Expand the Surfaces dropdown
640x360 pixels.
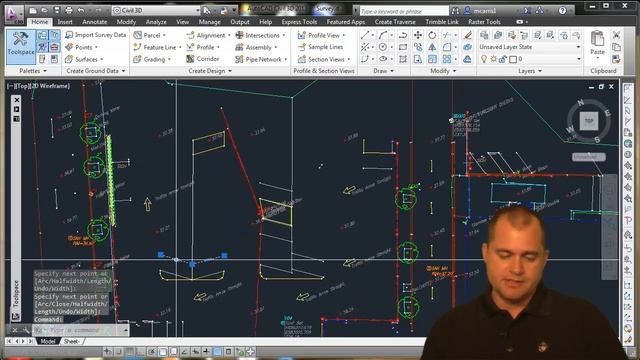102,60
